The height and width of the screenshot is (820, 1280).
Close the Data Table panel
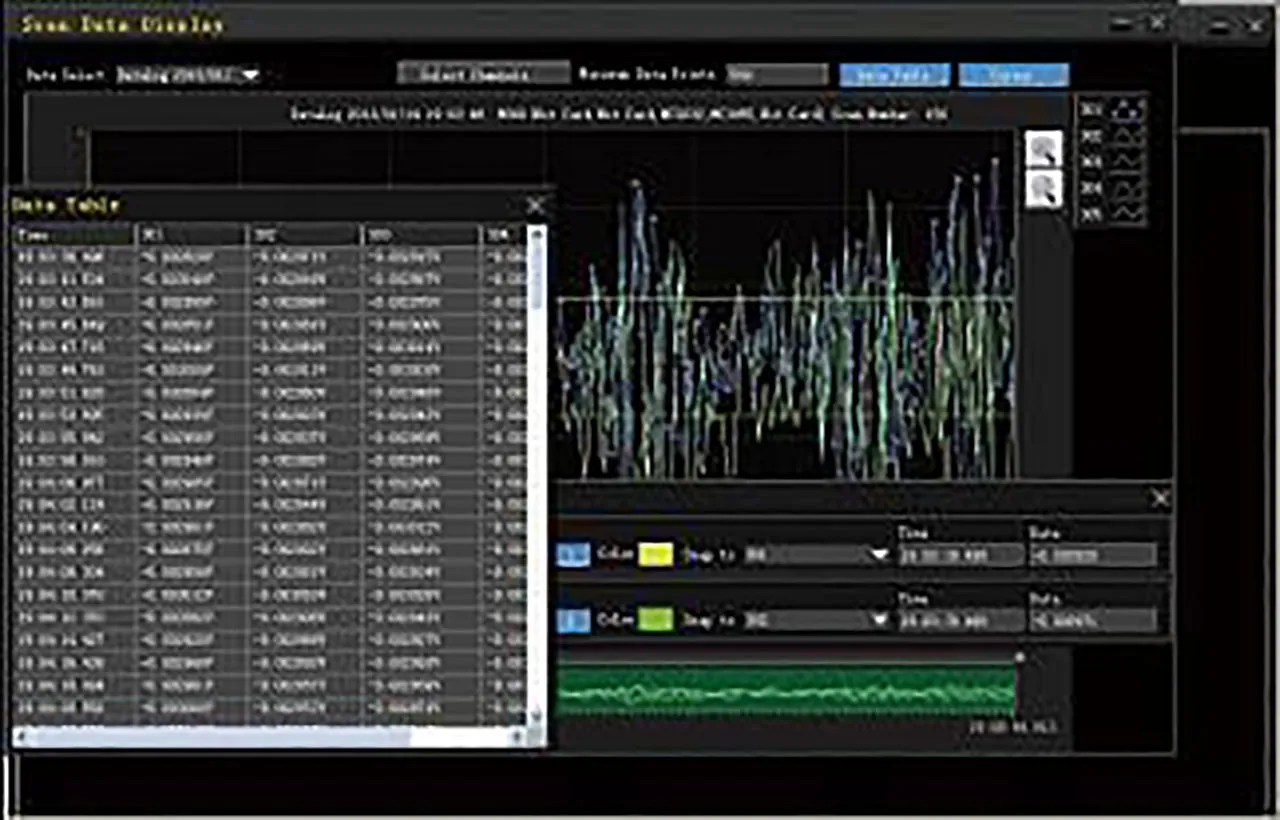[536, 206]
